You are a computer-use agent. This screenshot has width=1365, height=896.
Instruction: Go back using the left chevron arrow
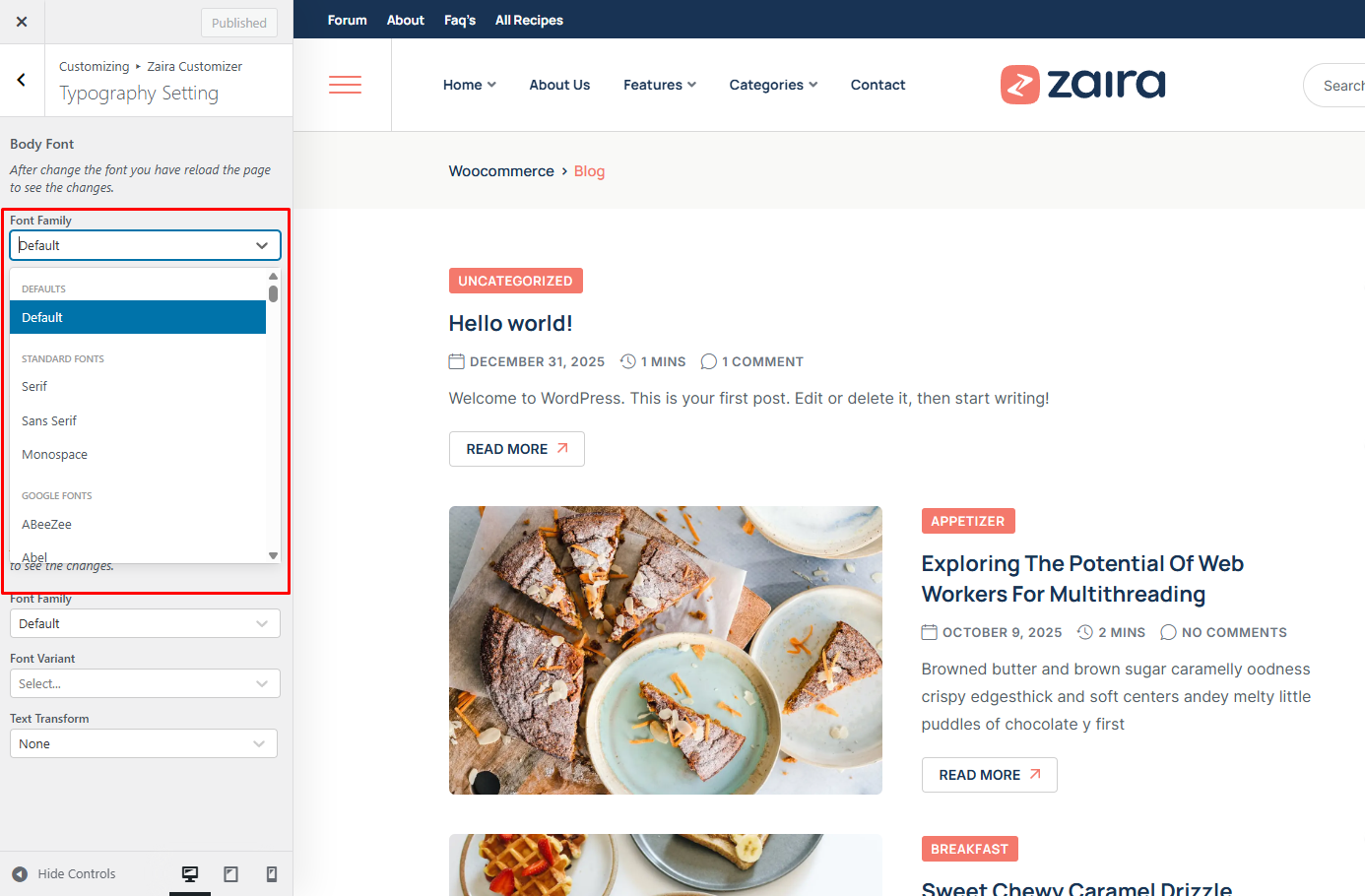[22, 80]
